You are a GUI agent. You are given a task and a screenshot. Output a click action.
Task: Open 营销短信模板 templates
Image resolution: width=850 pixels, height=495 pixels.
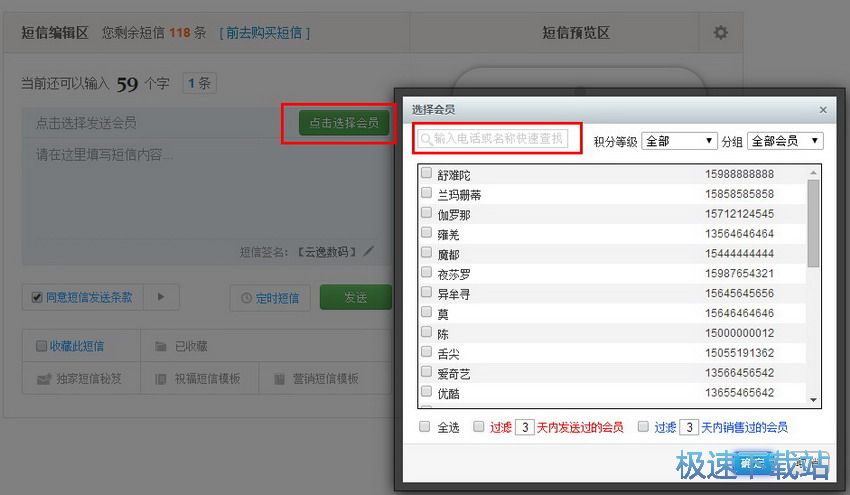click(x=316, y=379)
